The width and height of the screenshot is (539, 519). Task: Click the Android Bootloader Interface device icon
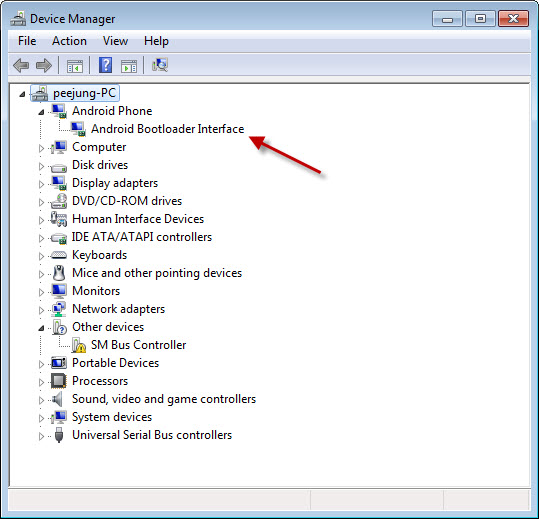[78, 129]
